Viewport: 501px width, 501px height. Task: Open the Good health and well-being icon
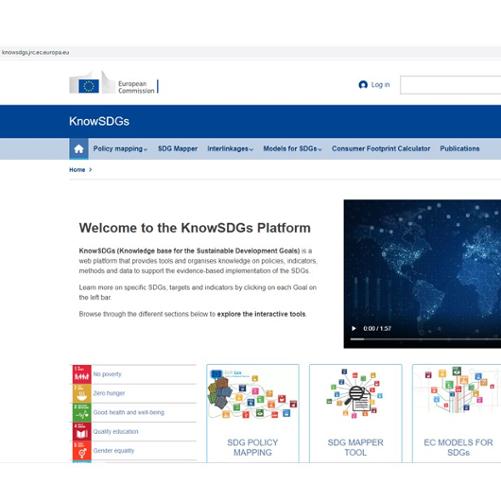(x=82, y=413)
